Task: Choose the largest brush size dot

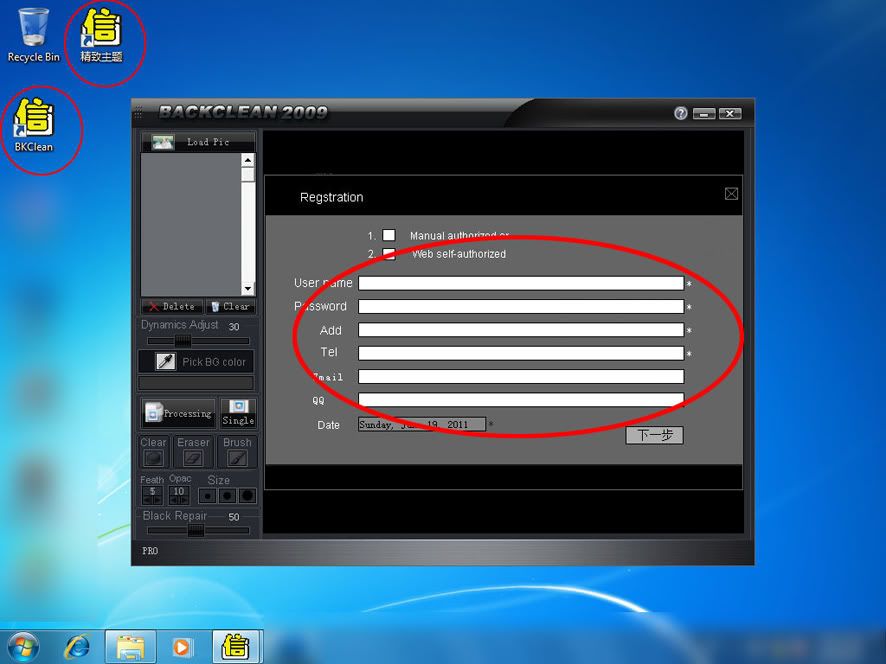Action: point(247,496)
